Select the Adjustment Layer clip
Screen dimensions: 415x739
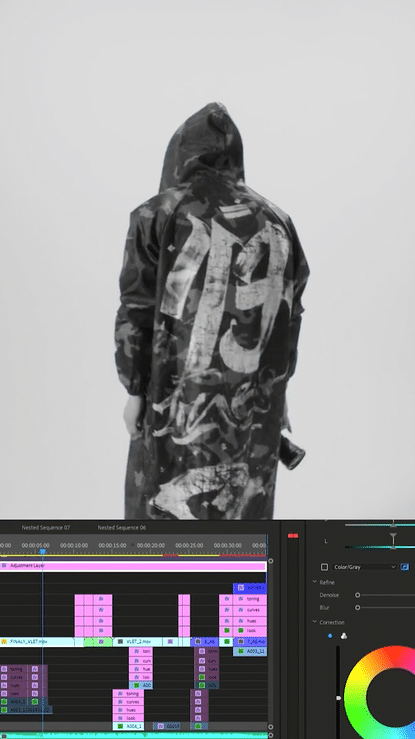tap(133, 566)
